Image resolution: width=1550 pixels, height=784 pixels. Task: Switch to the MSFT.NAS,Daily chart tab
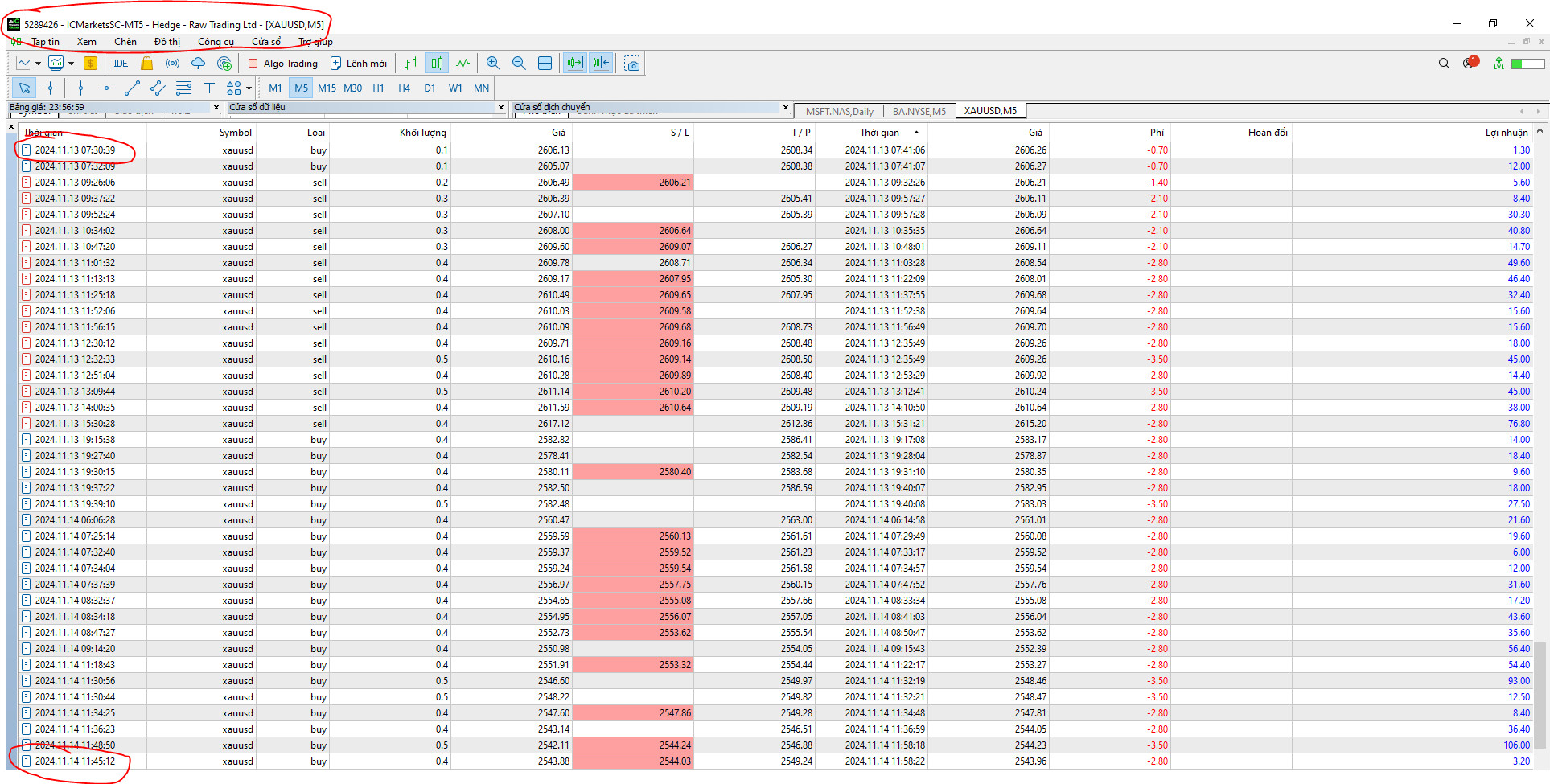pos(839,111)
